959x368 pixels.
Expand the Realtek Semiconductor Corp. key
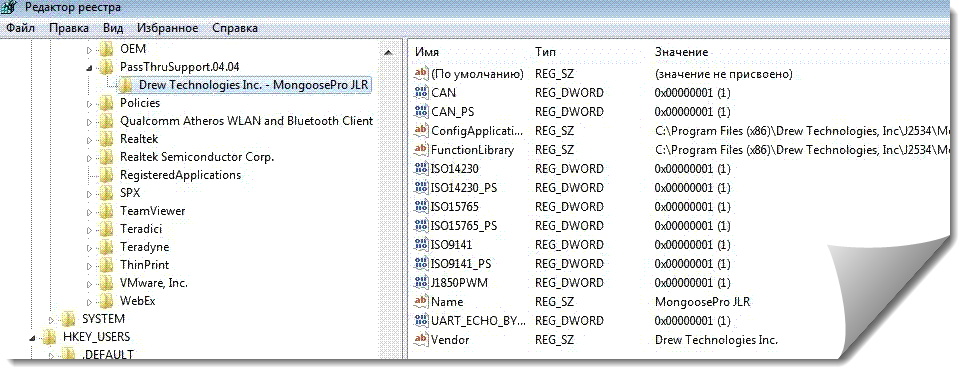pyautogui.click(x=89, y=158)
